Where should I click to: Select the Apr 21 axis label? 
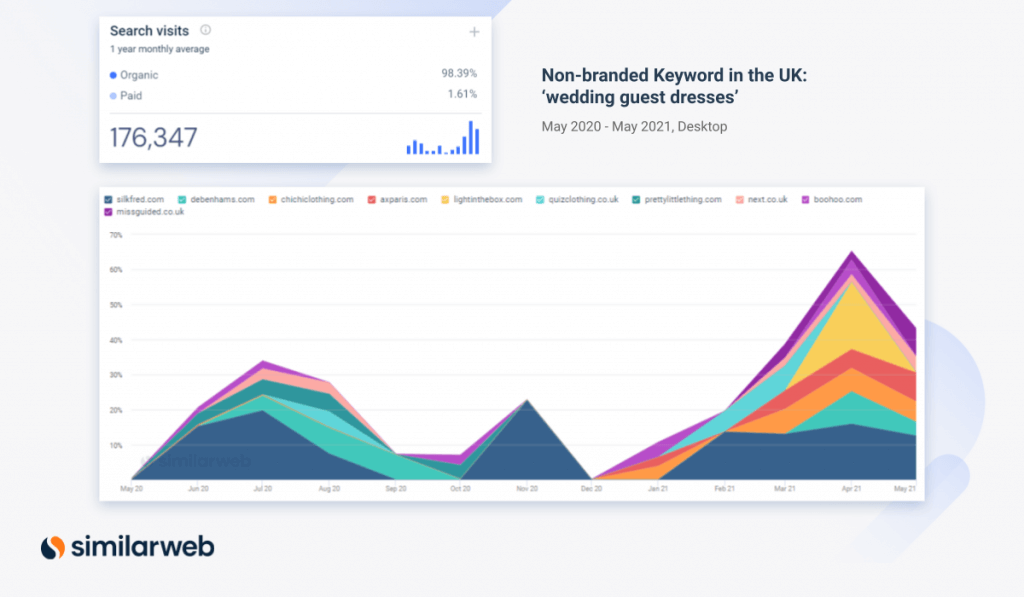[x=851, y=489]
